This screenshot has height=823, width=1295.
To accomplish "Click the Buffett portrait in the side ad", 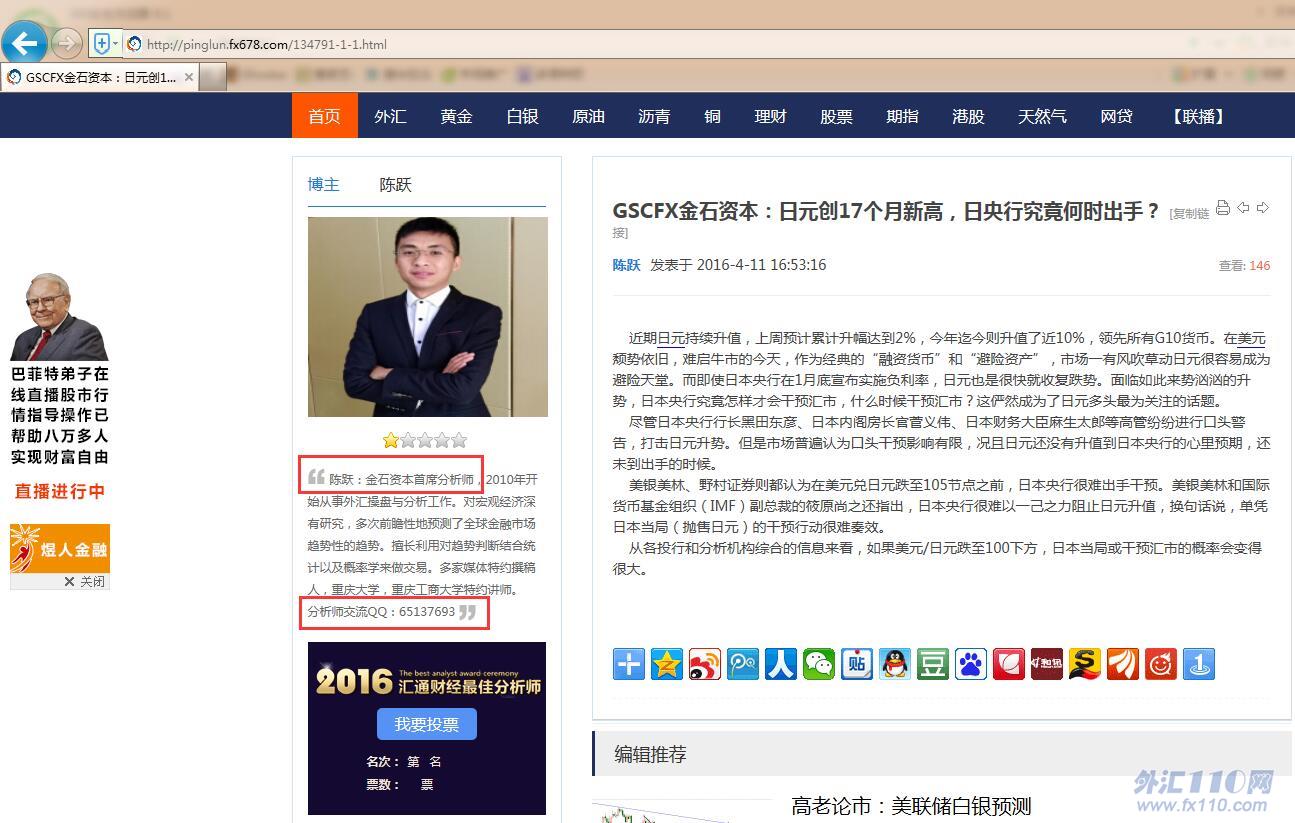I will click(x=59, y=316).
